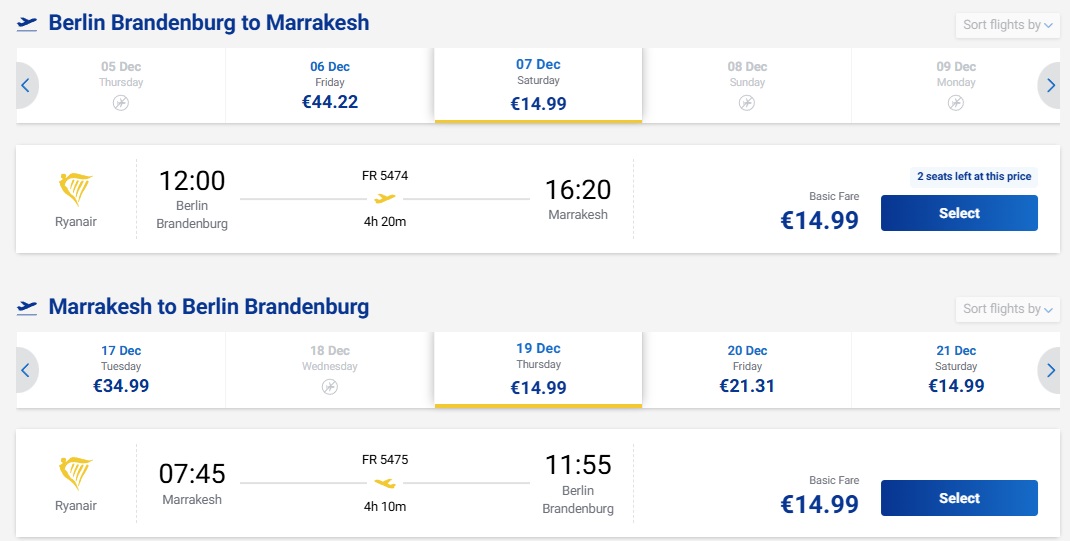The width and height of the screenshot is (1070, 541).
Task: Click the no-flight icon on 05 Dec Thursday
Action: 121,103
